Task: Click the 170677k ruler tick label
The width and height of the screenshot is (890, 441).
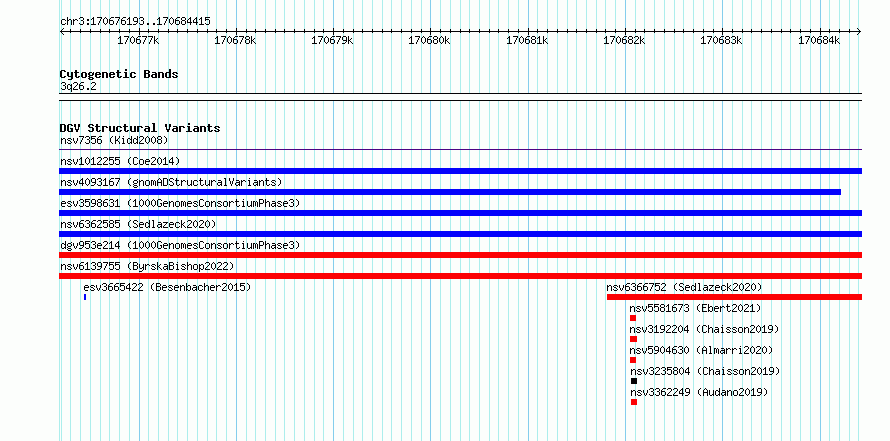Action: (x=138, y=40)
